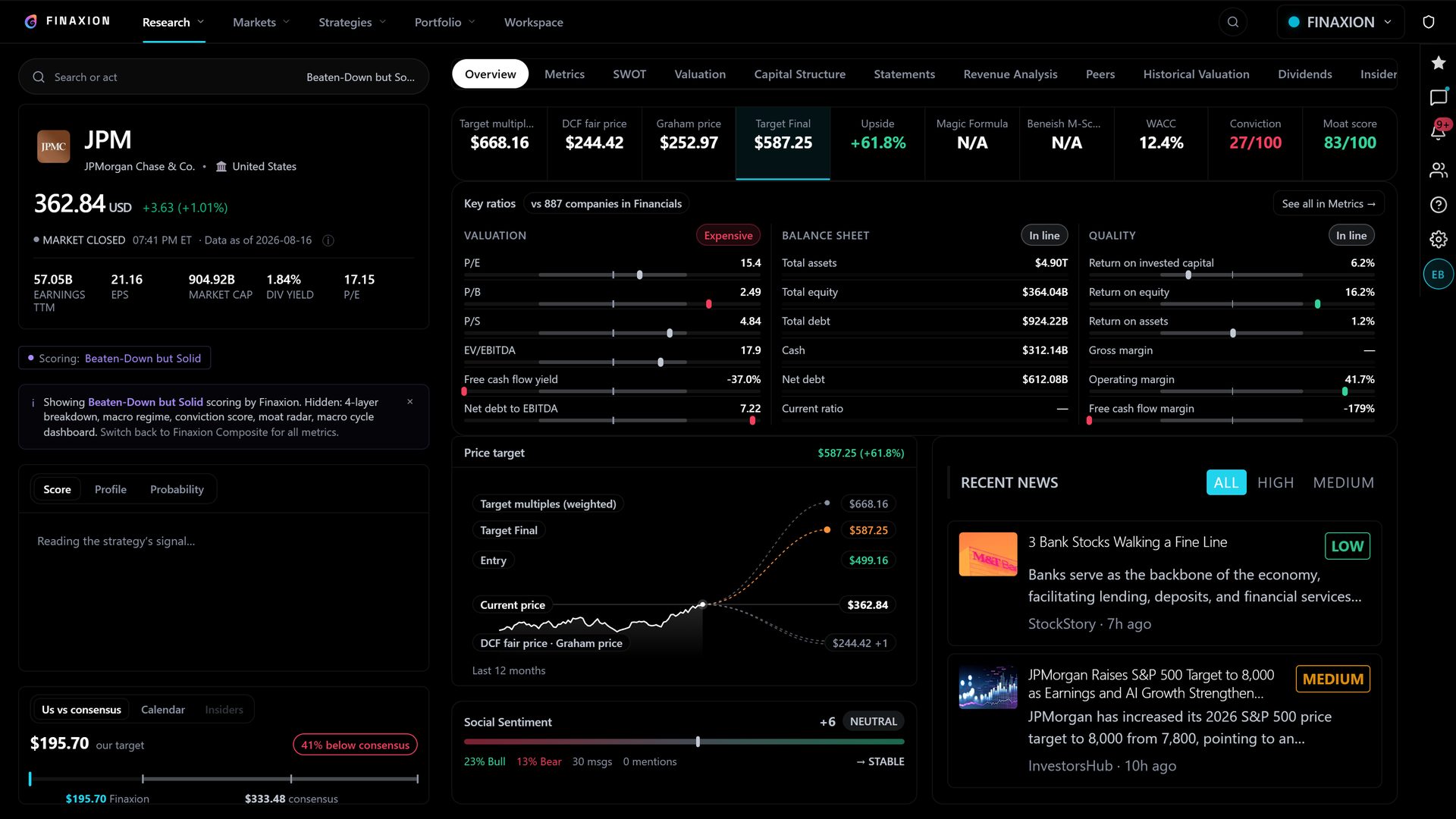Open the Workspace menu item

(x=534, y=23)
